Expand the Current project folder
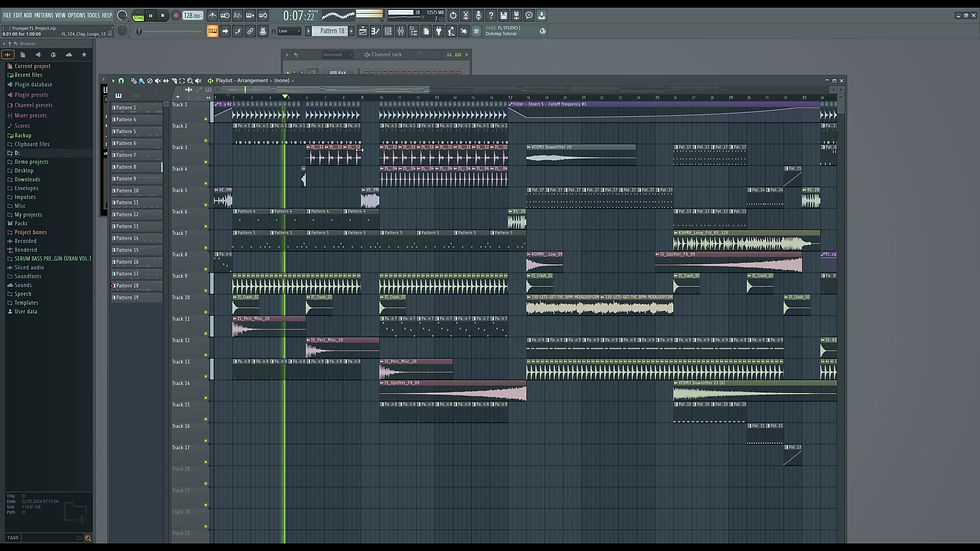This screenshot has width=980, height=551. (32, 66)
